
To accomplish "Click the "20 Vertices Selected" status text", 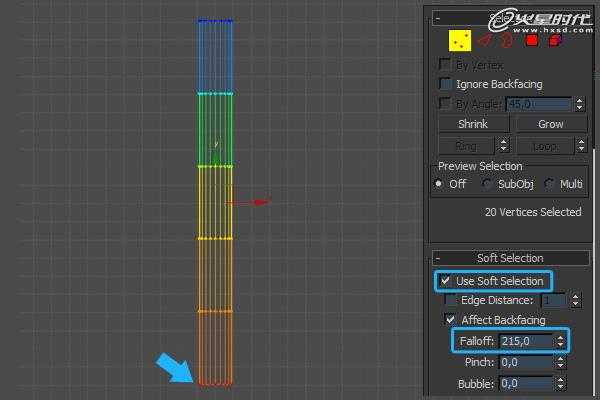I will (x=533, y=212).
